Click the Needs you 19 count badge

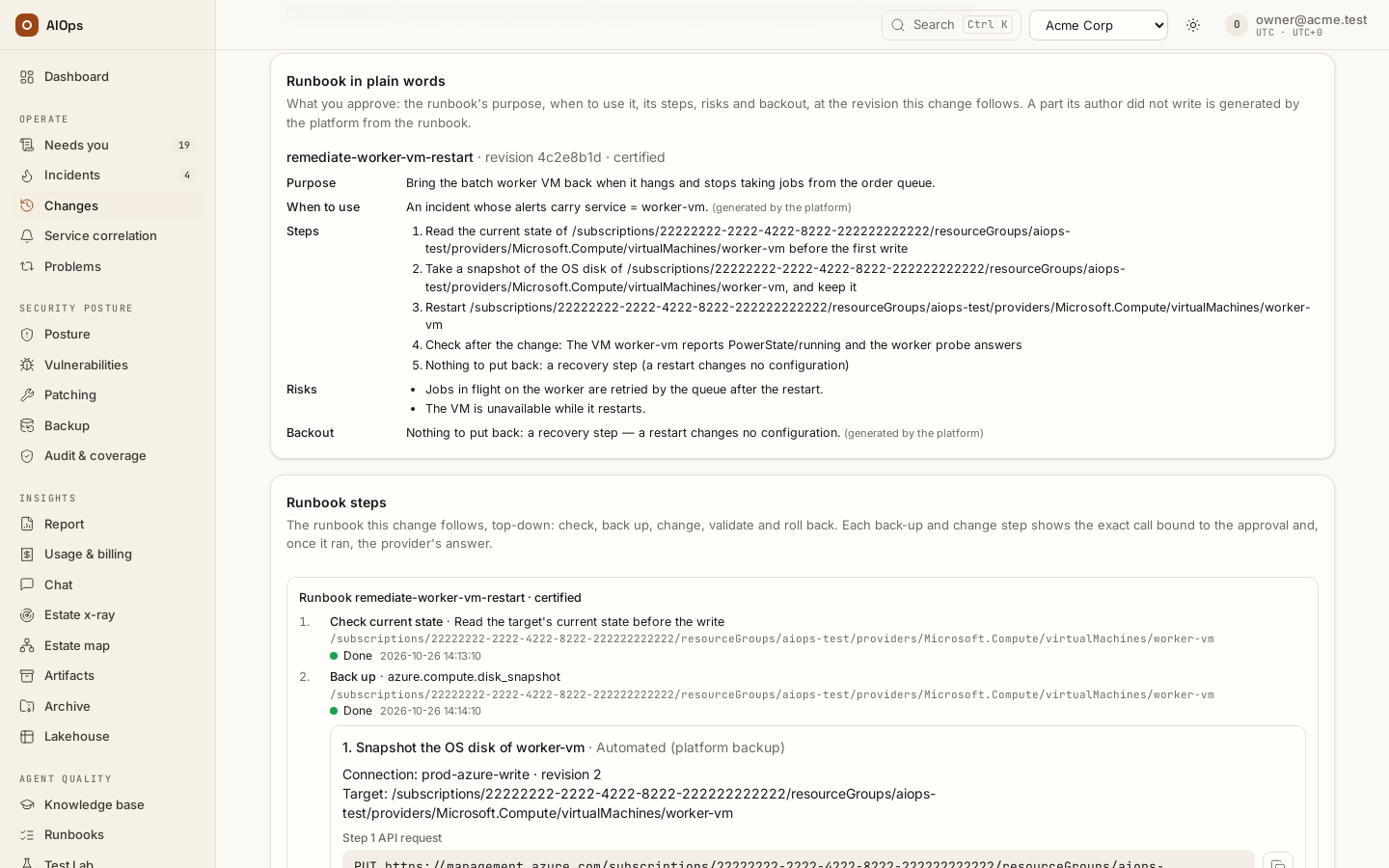coord(184,146)
